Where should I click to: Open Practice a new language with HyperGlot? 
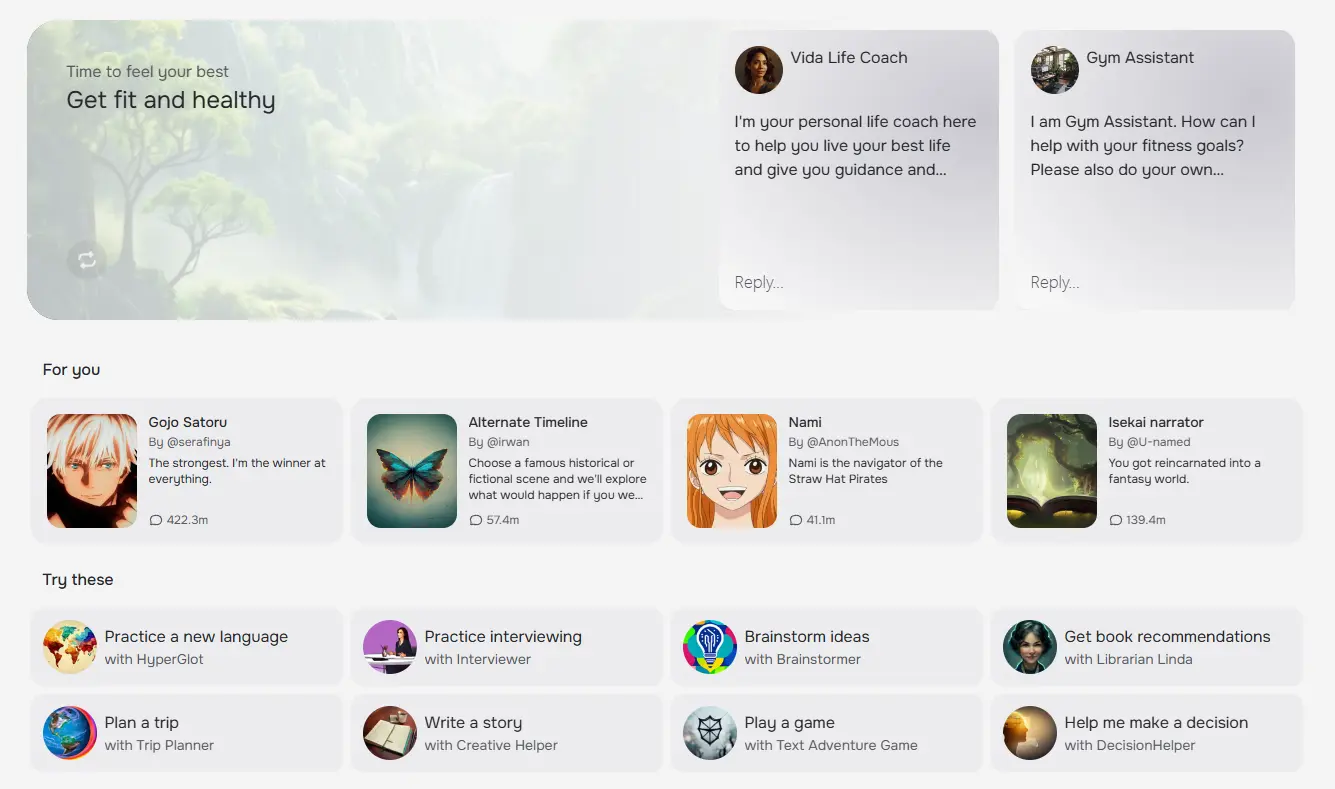pos(186,646)
